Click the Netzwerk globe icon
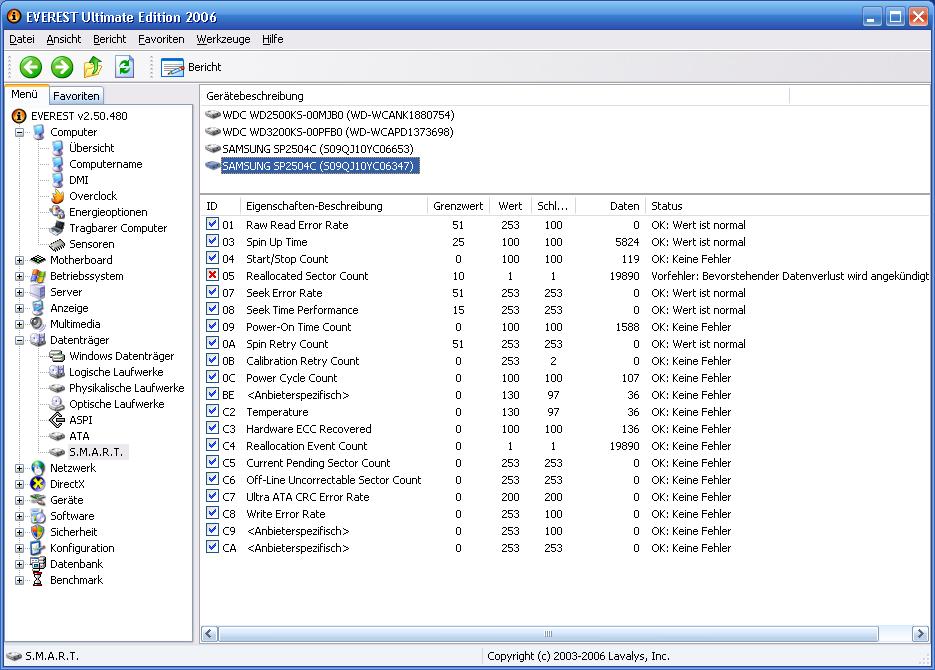The width and height of the screenshot is (935, 670). click(38, 468)
